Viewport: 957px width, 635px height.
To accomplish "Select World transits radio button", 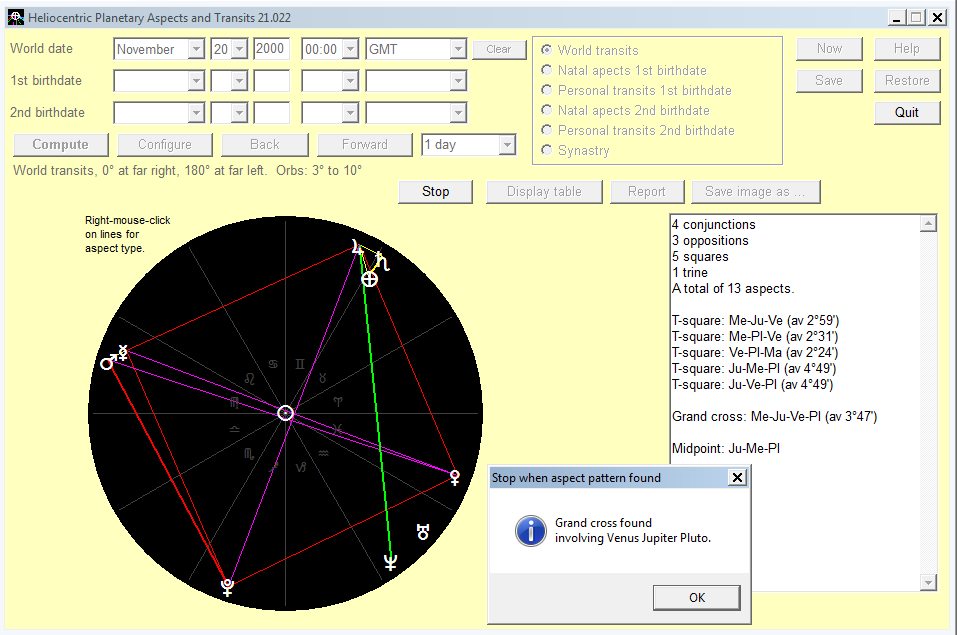I will 547,49.
